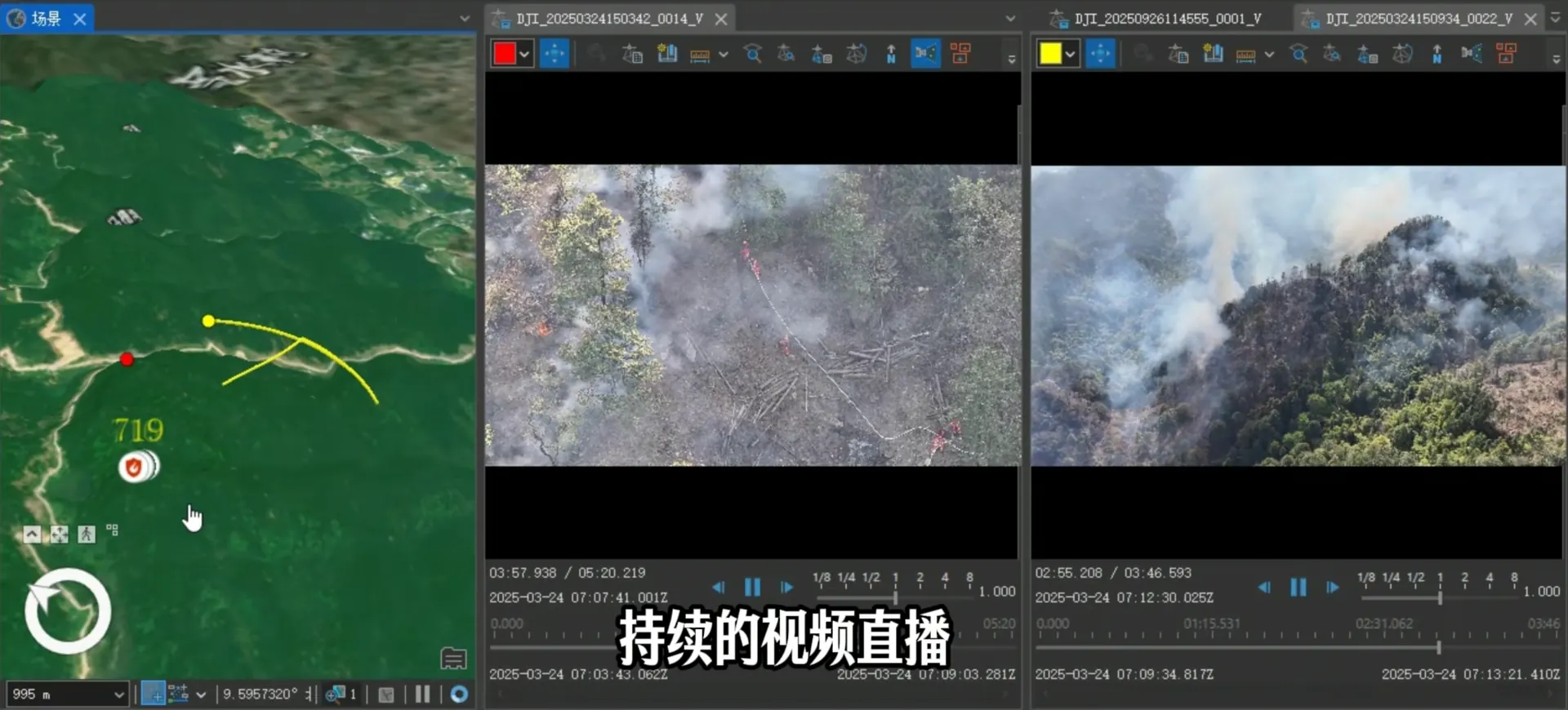Click the map navigator compass wheel
This screenshot has height=710, width=1568.
pyautogui.click(x=68, y=610)
